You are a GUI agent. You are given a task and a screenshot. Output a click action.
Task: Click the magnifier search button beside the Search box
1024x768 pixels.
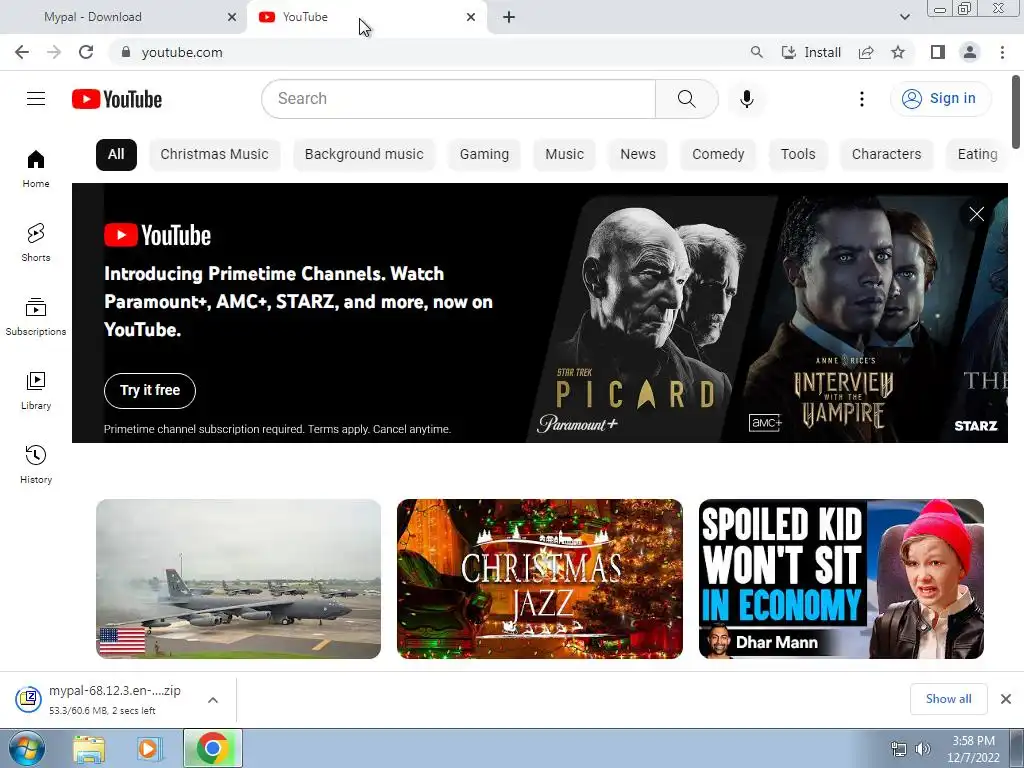[686, 99]
